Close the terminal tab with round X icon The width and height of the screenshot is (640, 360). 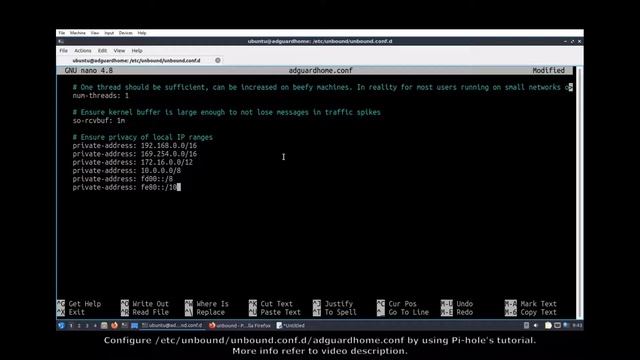pyautogui.click(x=218, y=60)
